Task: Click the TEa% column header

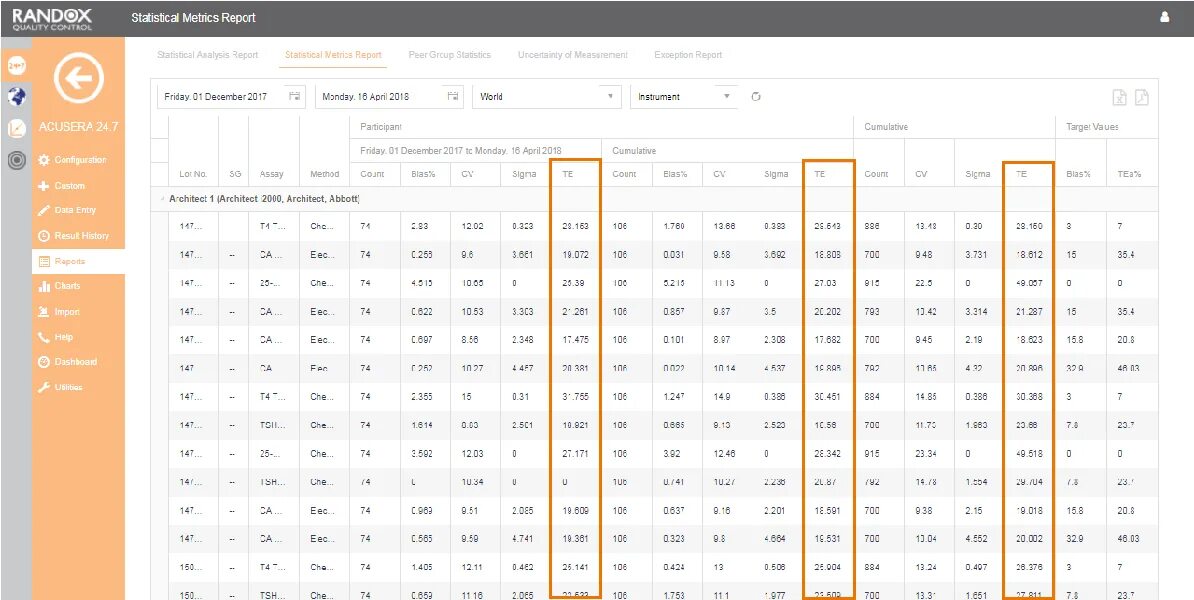Action: [x=1129, y=174]
